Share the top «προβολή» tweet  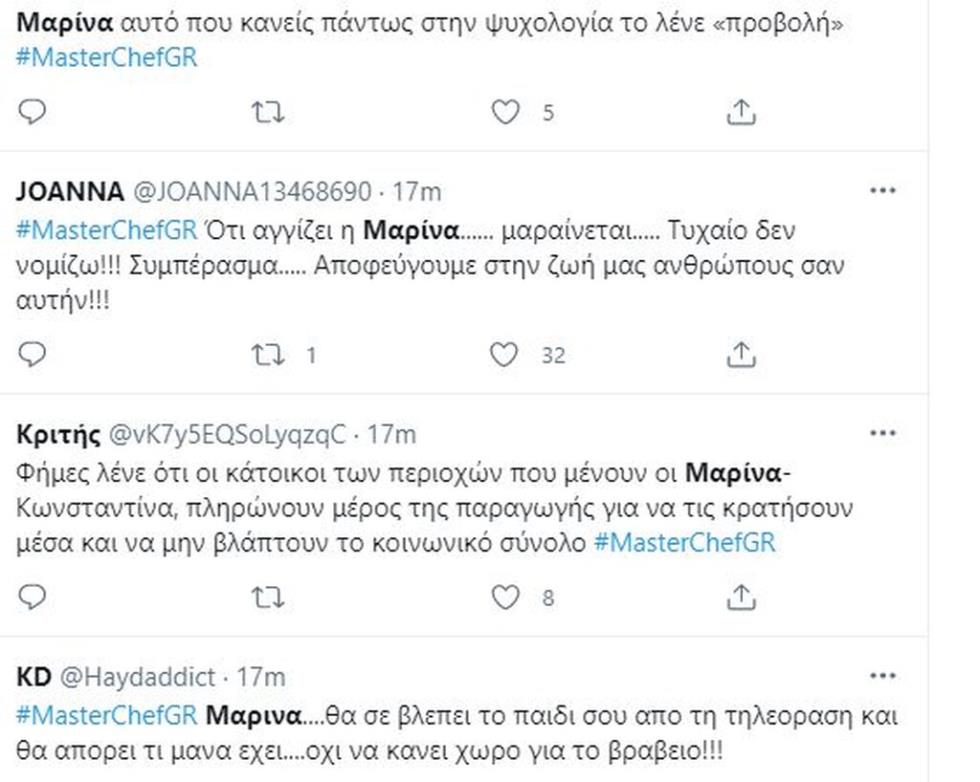point(741,112)
